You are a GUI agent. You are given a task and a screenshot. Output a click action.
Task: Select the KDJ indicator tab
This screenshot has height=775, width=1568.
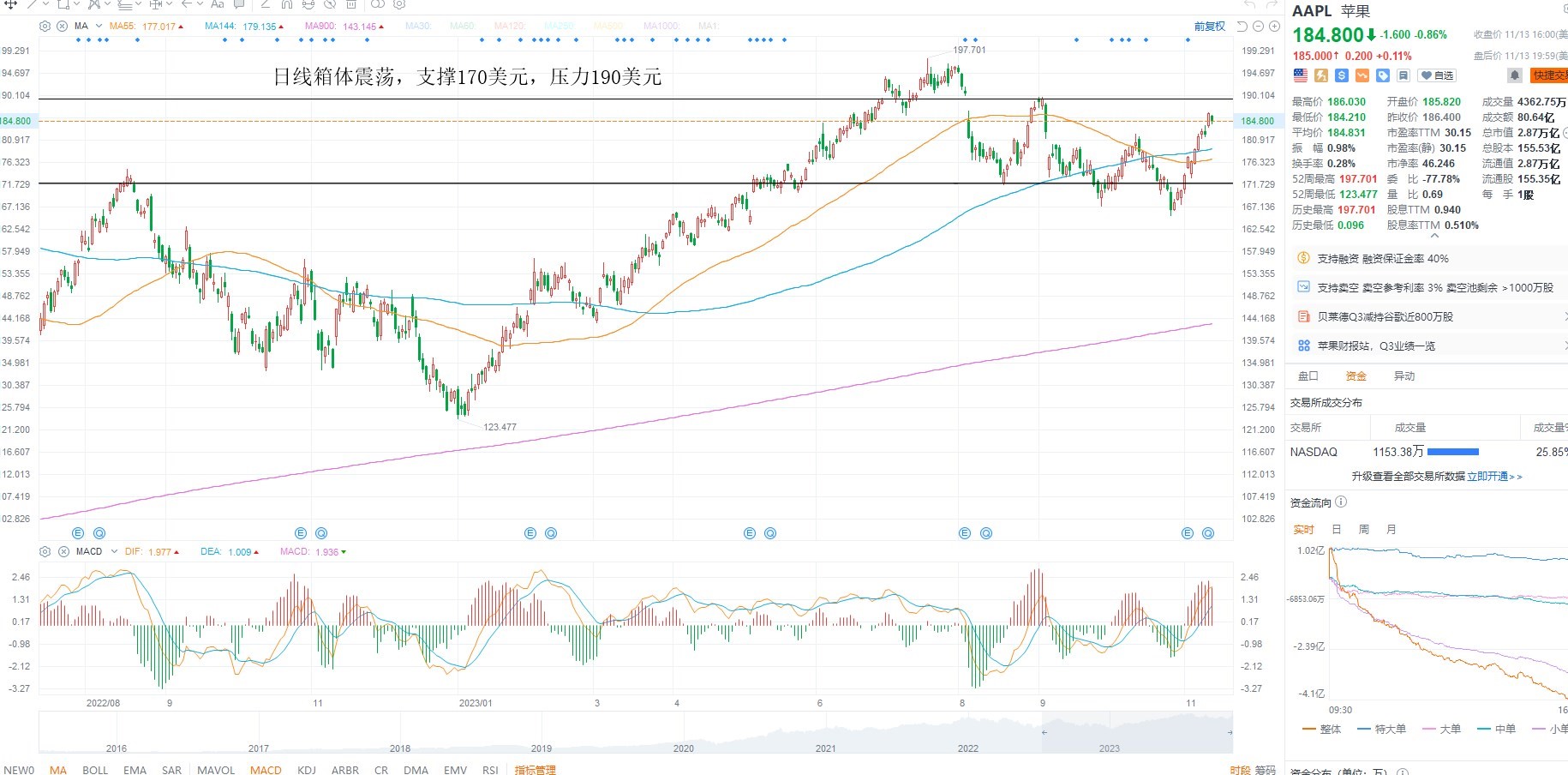pyautogui.click(x=307, y=770)
